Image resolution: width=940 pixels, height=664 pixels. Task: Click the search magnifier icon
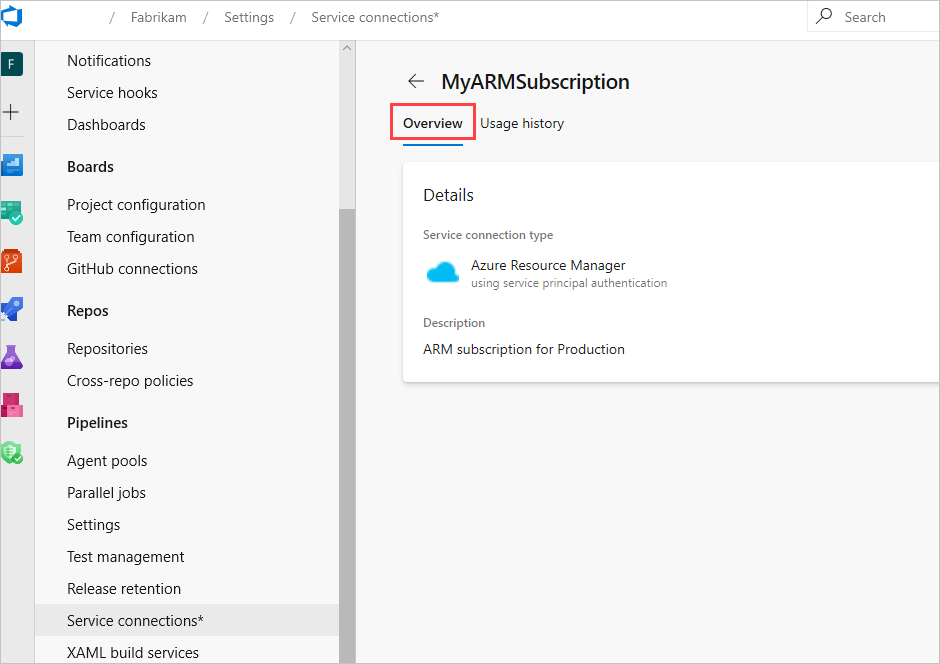(824, 17)
